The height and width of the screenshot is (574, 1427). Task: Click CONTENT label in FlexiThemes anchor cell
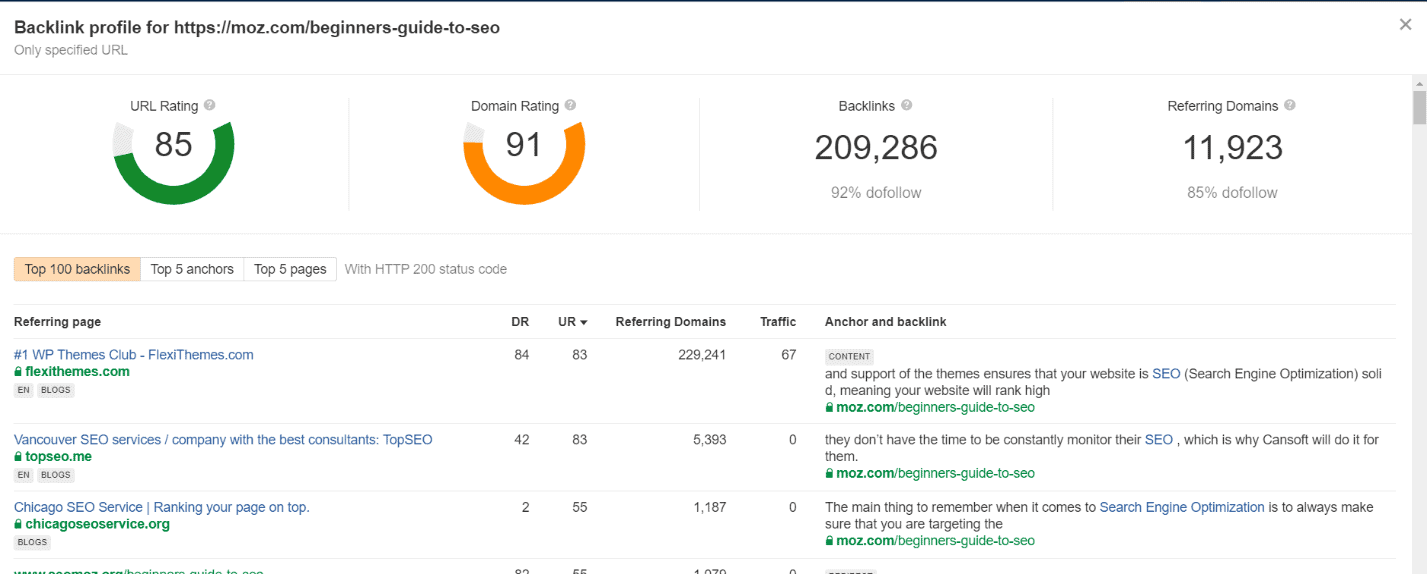click(x=850, y=356)
